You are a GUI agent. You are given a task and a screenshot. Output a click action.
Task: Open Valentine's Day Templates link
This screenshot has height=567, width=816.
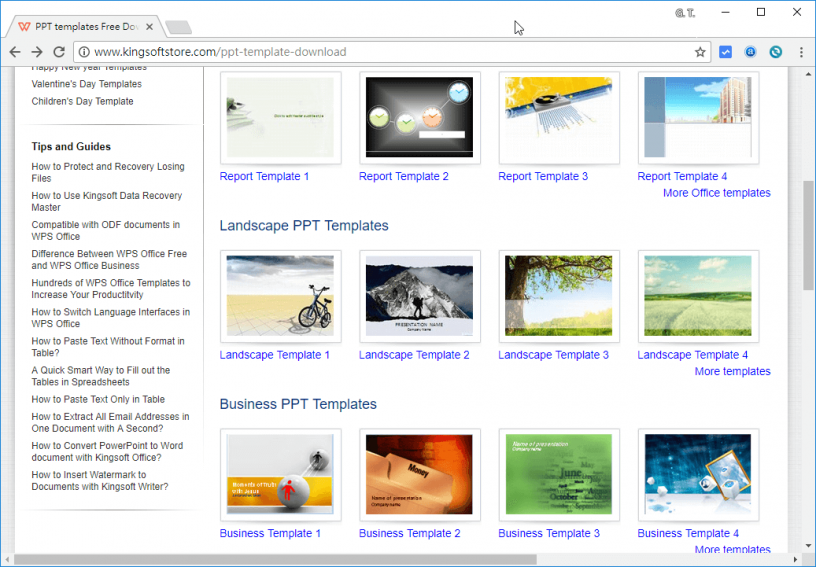86,84
